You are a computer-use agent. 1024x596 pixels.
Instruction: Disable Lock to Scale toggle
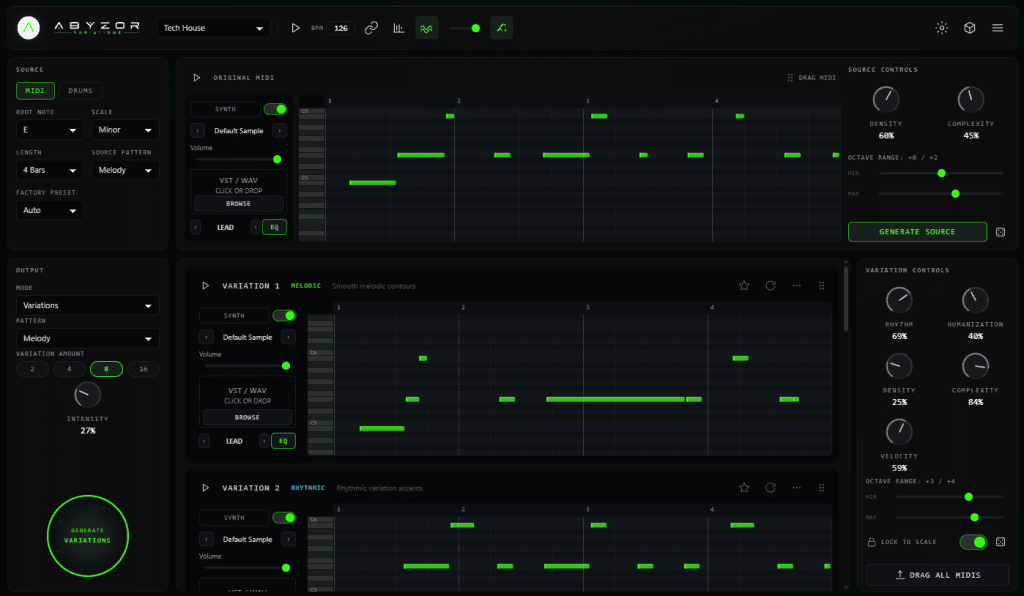pos(973,542)
